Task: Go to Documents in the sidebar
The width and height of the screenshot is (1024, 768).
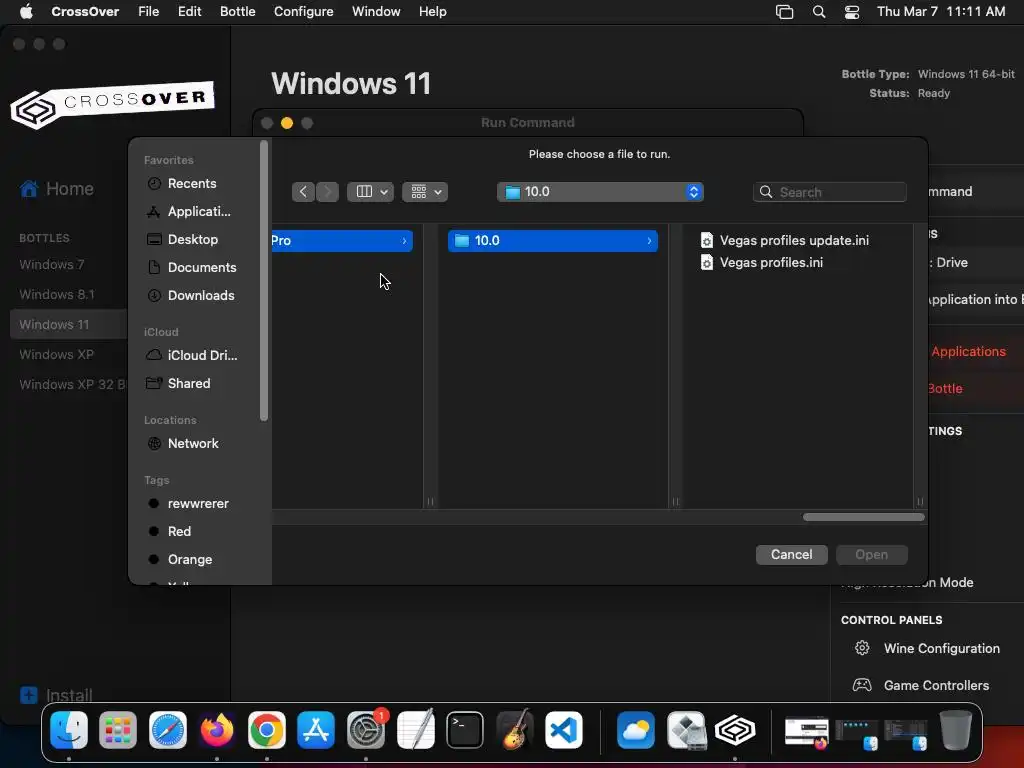Action: (x=202, y=268)
